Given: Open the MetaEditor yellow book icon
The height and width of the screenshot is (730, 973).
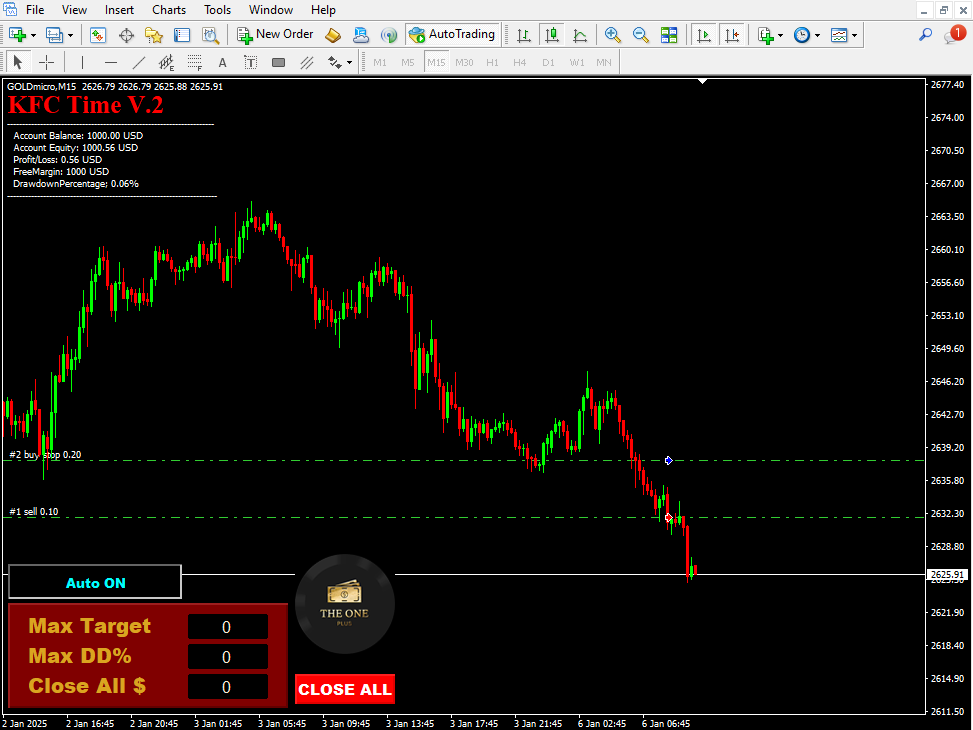Looking at the screenshot, I should 333,35.
